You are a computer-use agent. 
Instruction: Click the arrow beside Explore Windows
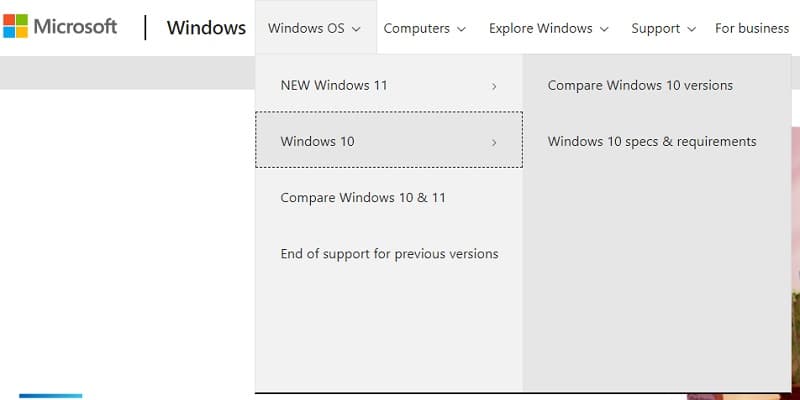point(604,29)
